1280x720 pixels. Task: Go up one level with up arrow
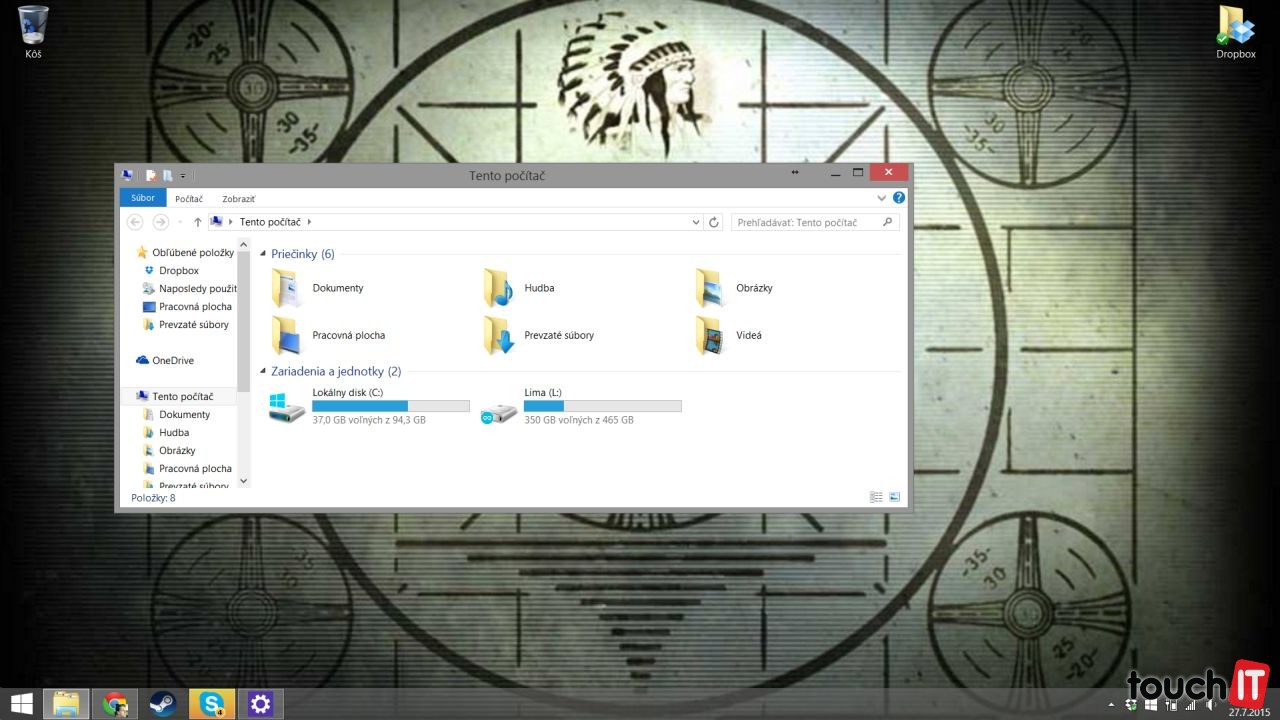198,222
